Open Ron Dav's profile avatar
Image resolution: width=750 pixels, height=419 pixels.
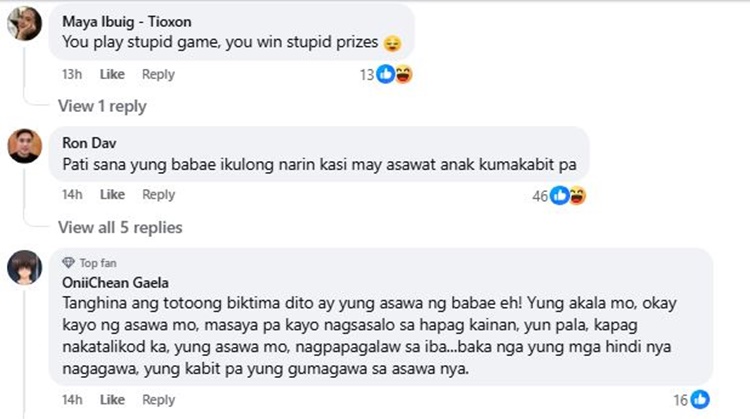25,146
